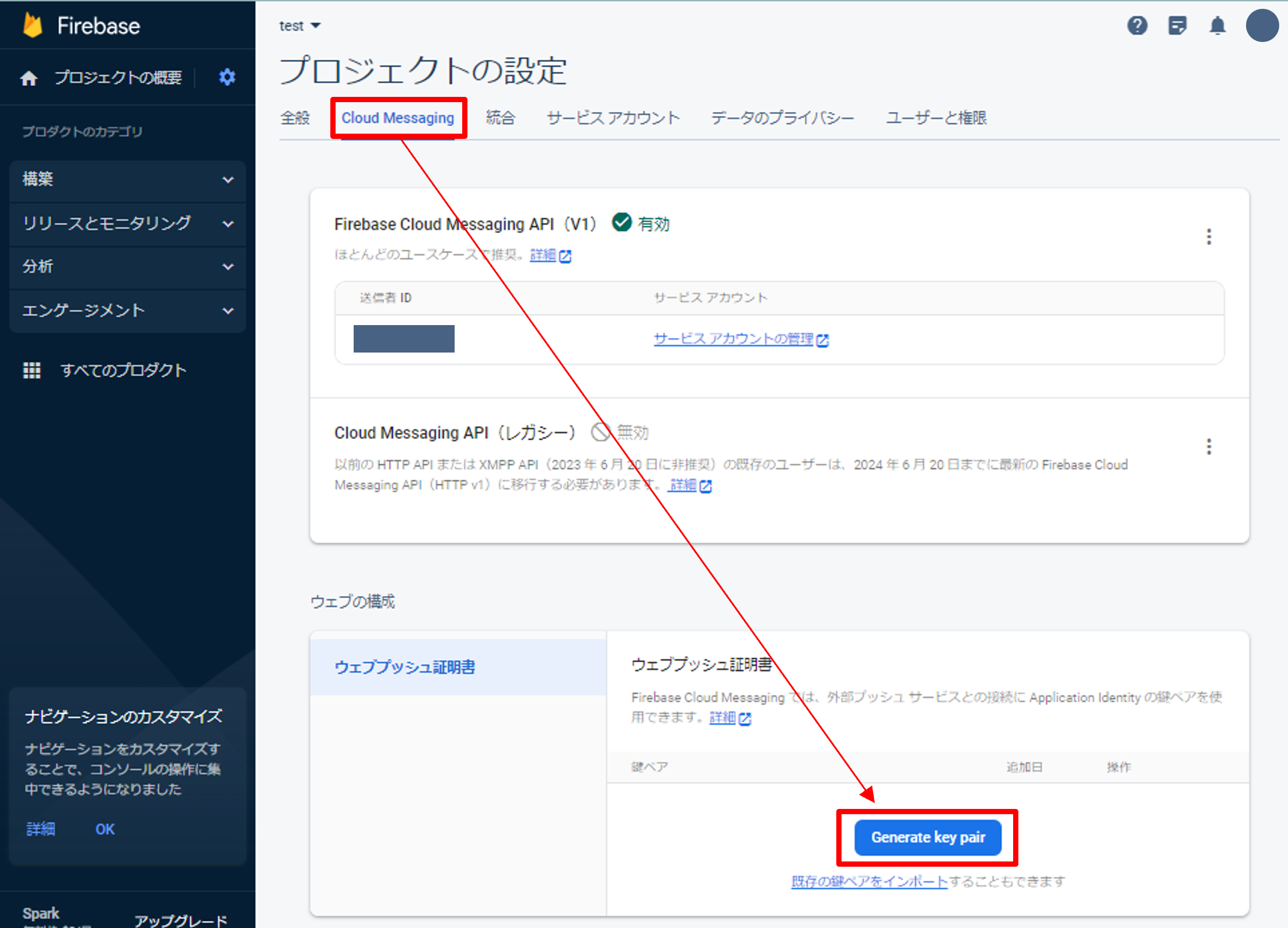Image resolution: width=1288 pixels, height=928 pixels.
Task: Click the ウェブの構成 section heading
Action: click(x=352, y=602)
